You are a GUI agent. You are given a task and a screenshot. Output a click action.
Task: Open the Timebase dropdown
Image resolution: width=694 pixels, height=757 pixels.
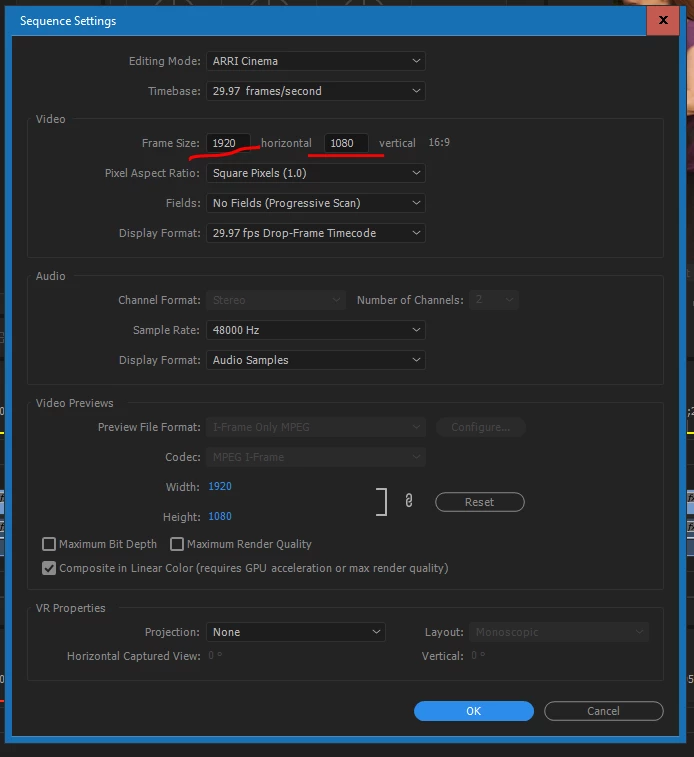tap(316, 91)
